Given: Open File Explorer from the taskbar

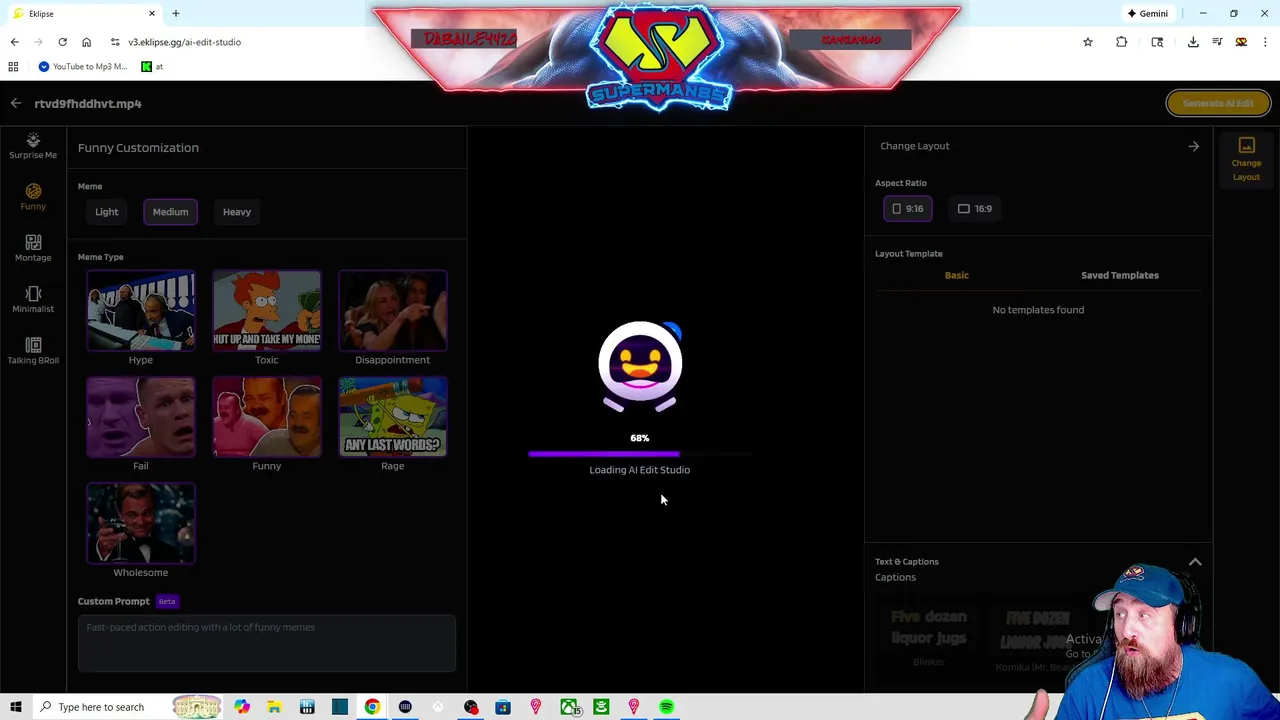Looking at the screenshot, I should point(274,707).
